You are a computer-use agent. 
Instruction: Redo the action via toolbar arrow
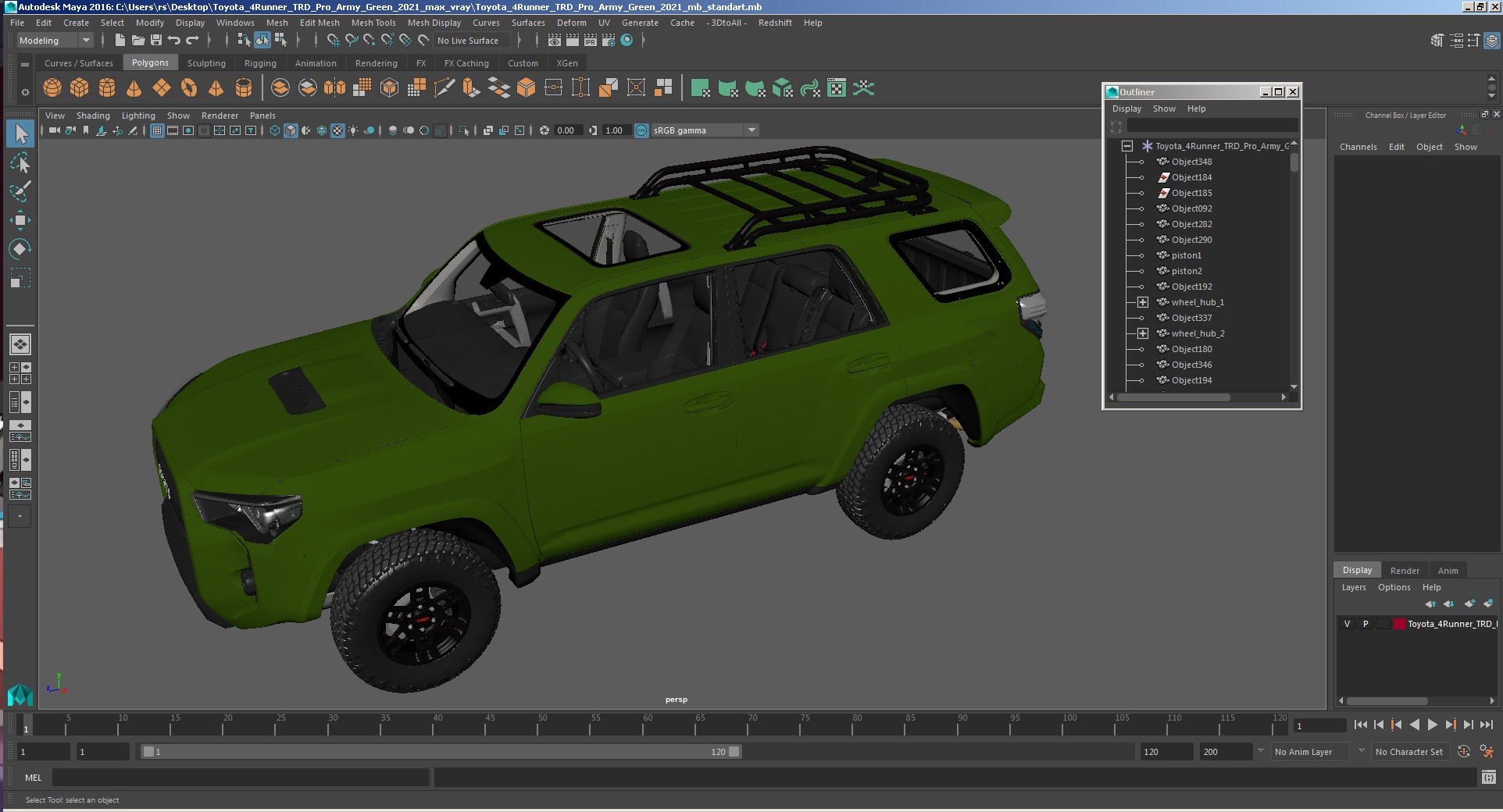(192, 40)
